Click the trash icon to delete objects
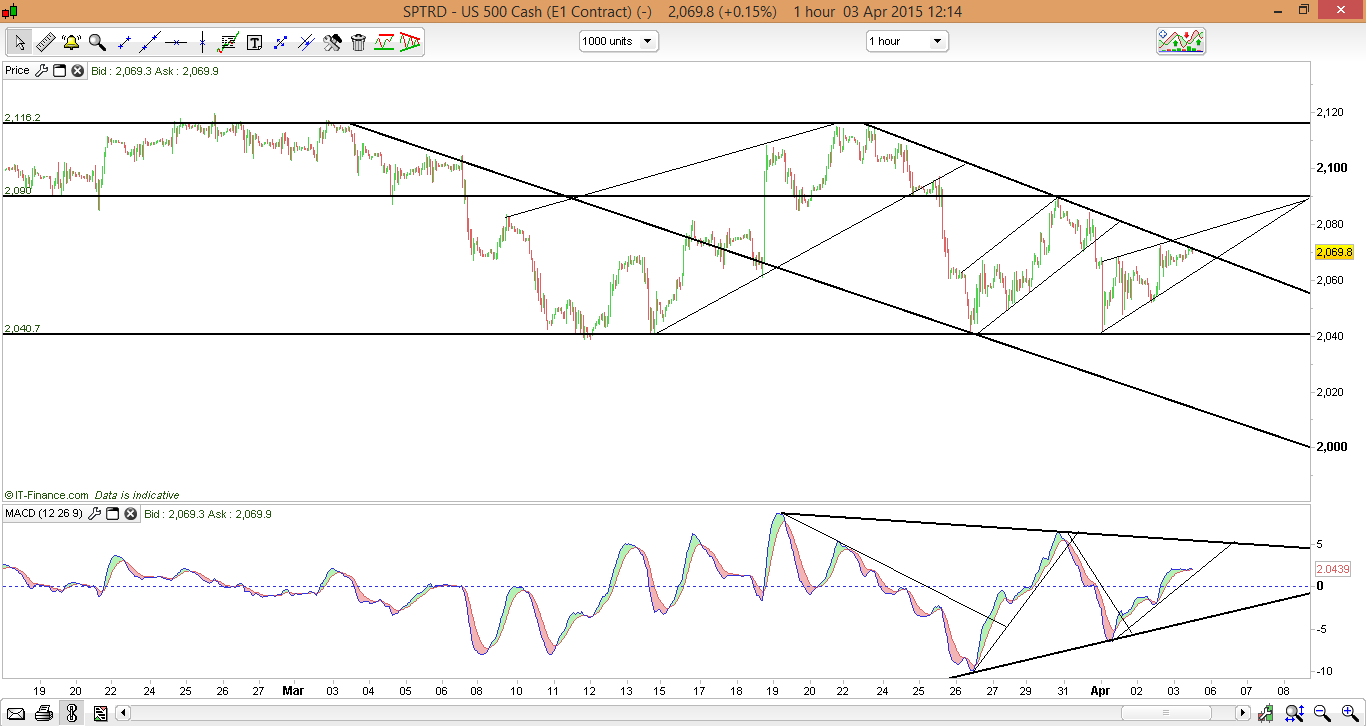This screenshot has width=1366, height=726. pyautogui.click(x=358, y=42)
